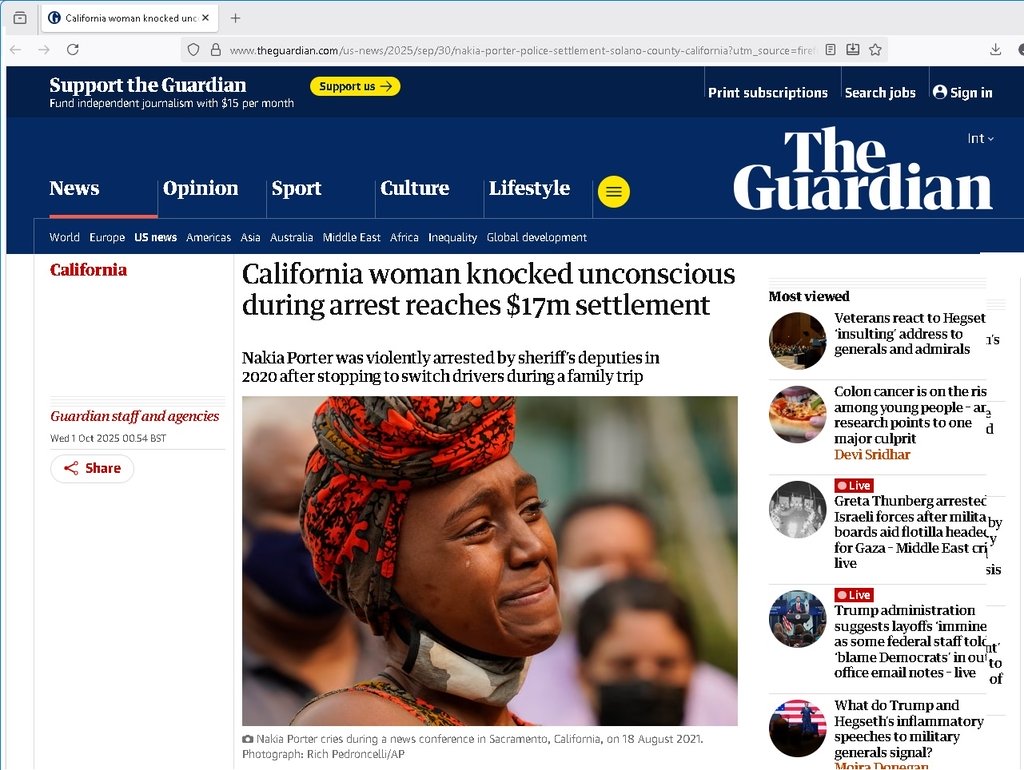Close the California woman knocked tab
This screenshot has width=1024, height=770.
coord(206,18)
